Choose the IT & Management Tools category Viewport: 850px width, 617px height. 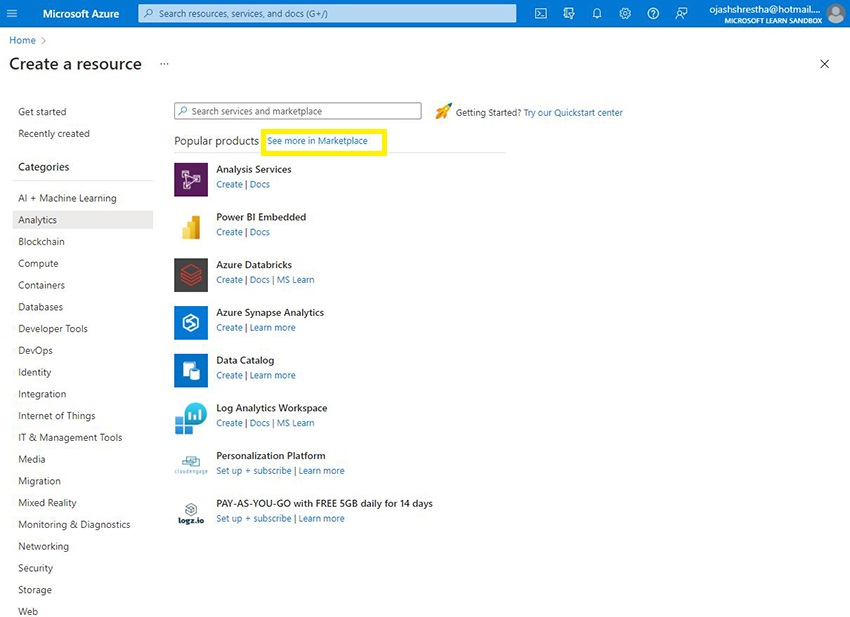pos(70,438)
